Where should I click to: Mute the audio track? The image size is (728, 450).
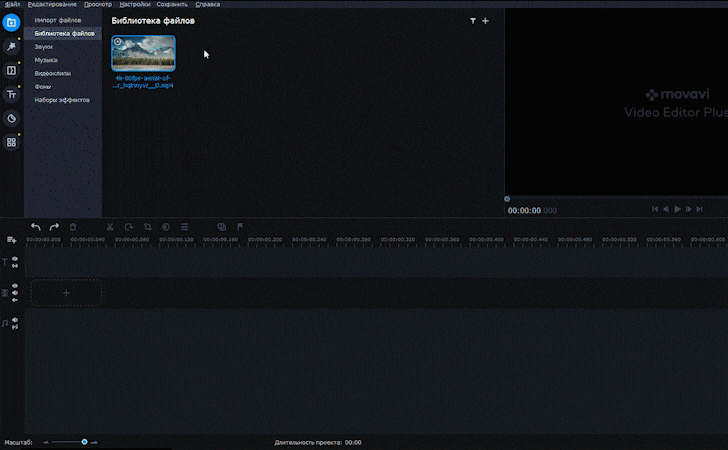[x=15, y=320]
